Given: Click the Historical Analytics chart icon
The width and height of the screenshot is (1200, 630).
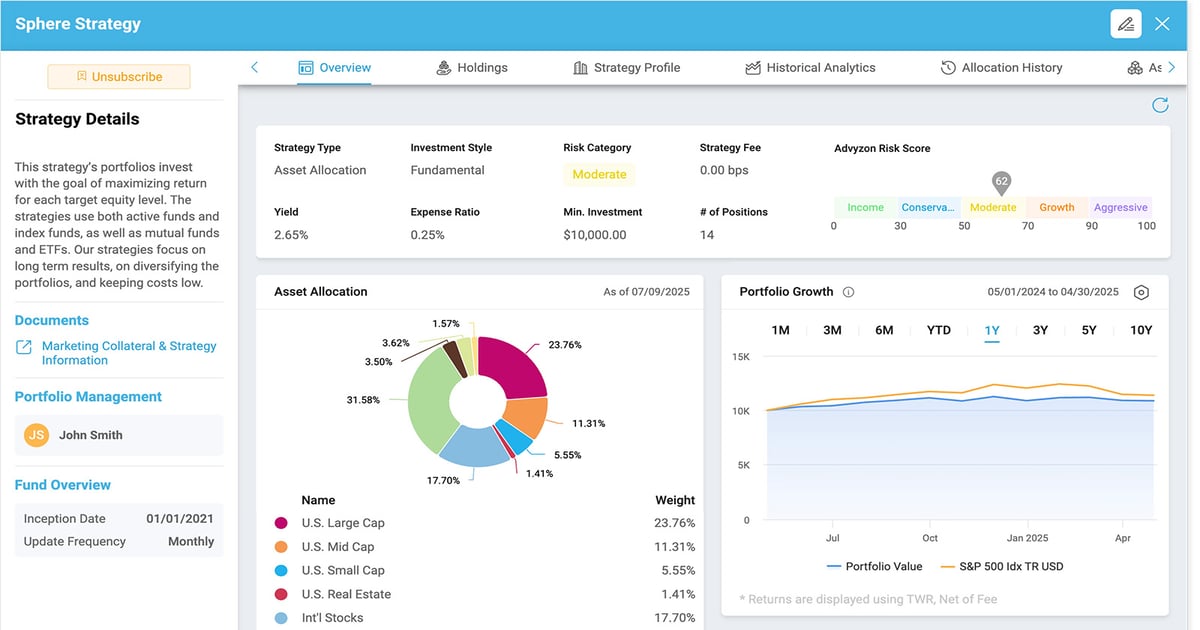Looking at the screenshot, I should 752,67.
